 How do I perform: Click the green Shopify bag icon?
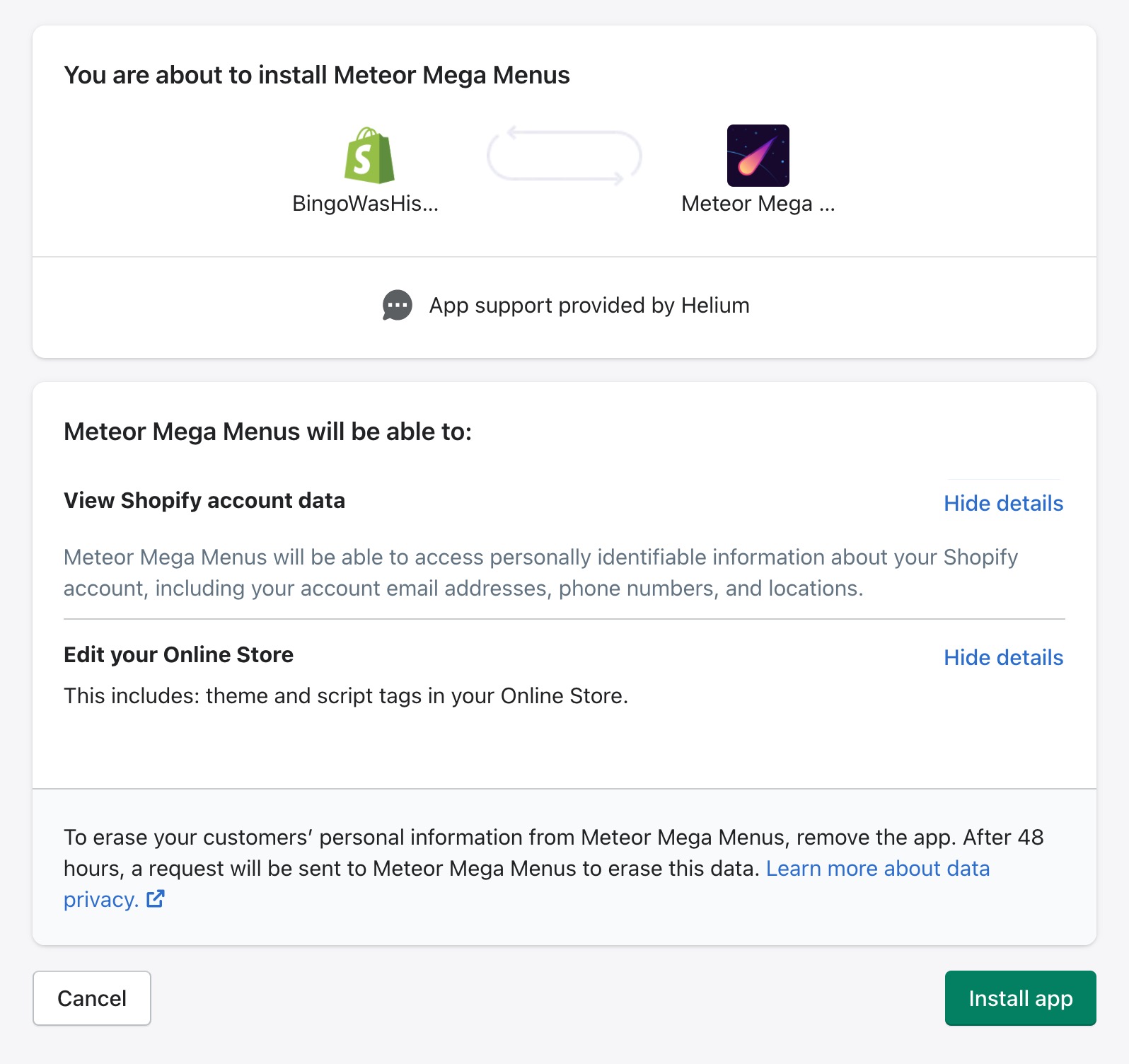pyautogui.click(x=369, y=156)
